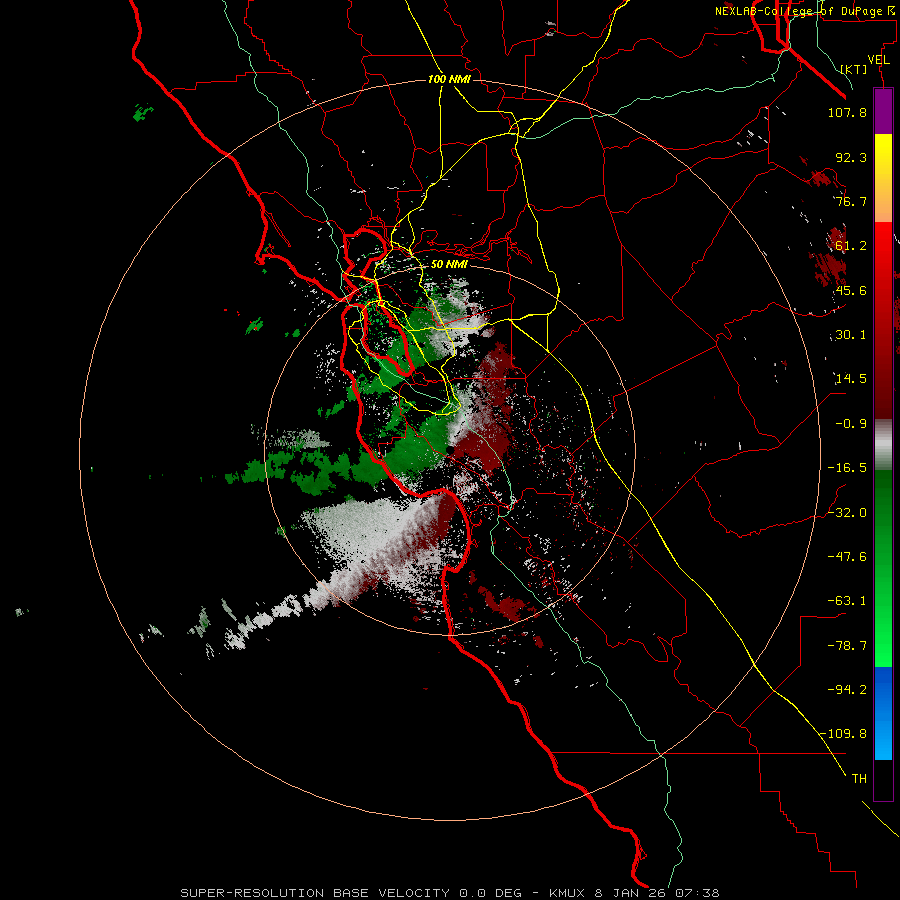The height and width of the screenshot is (900, 900).
Task: Click the KMUX radar site identifier in caption
Action: click(567, 893)
